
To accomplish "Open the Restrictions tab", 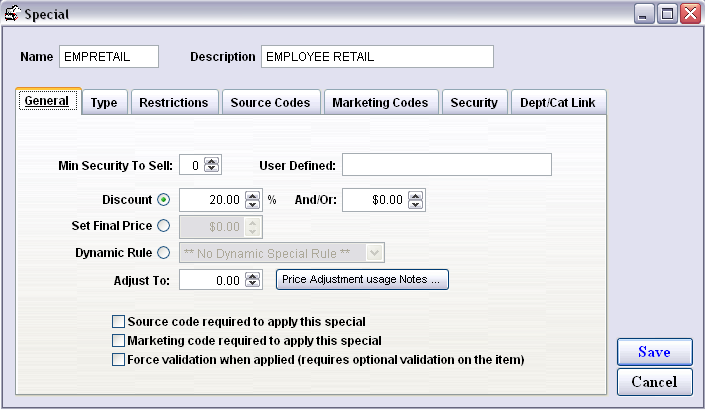I will 174,102.
